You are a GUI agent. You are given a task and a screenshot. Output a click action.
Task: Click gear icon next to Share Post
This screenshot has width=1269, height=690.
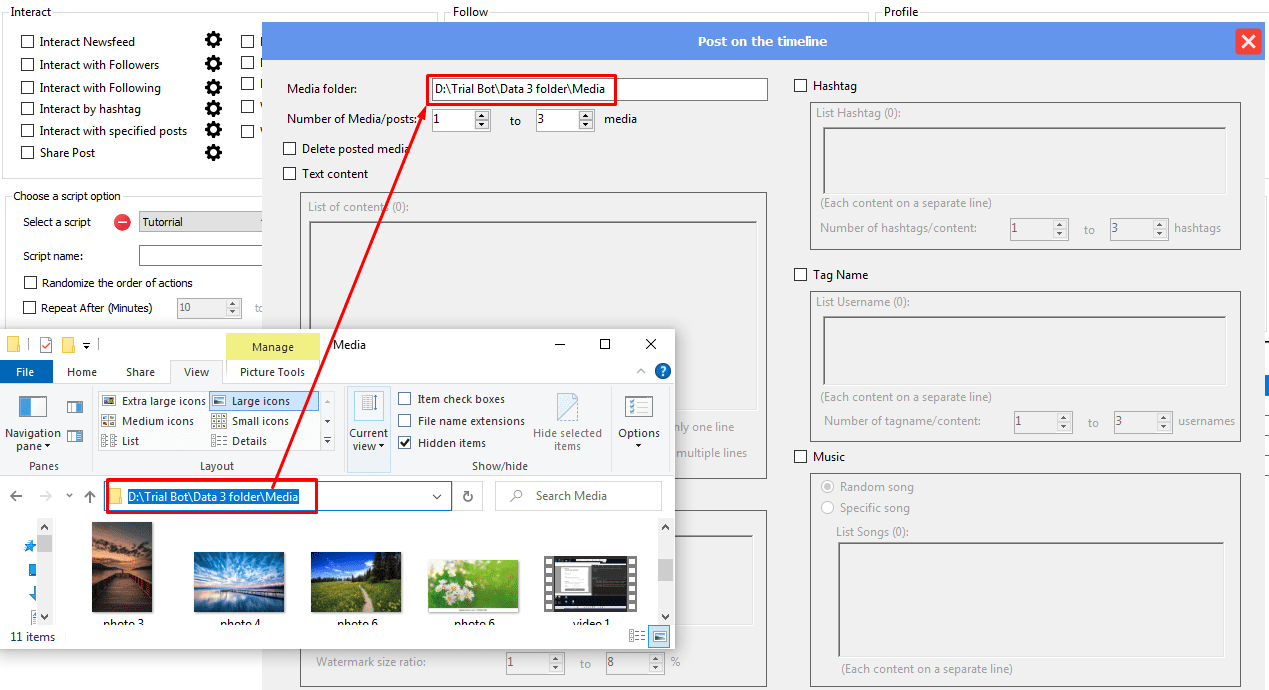(x=213, y=152)
